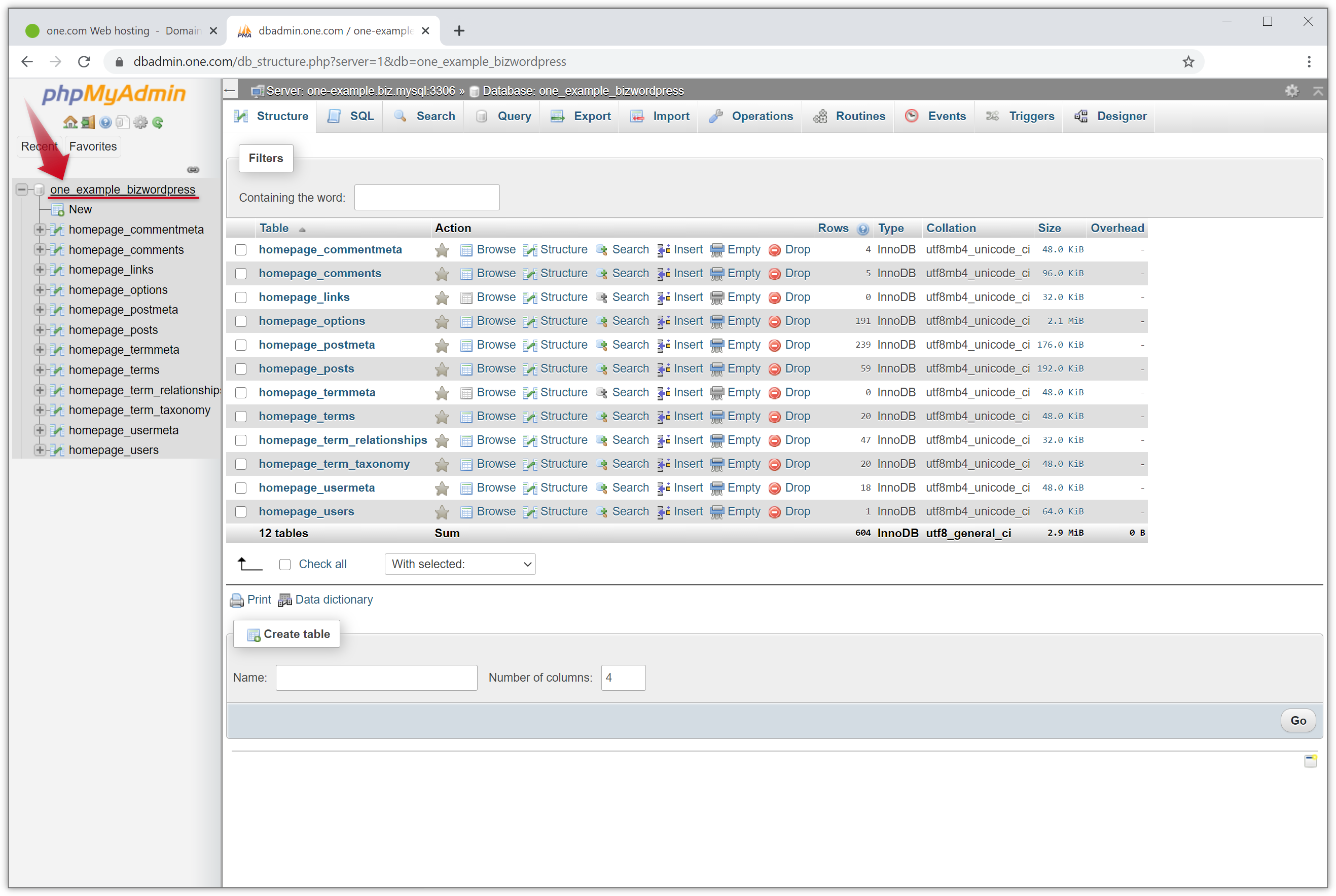The width and height of the screenshot is (1336, 896).
Task: Click the Data dictionary link
Action: 333,599
